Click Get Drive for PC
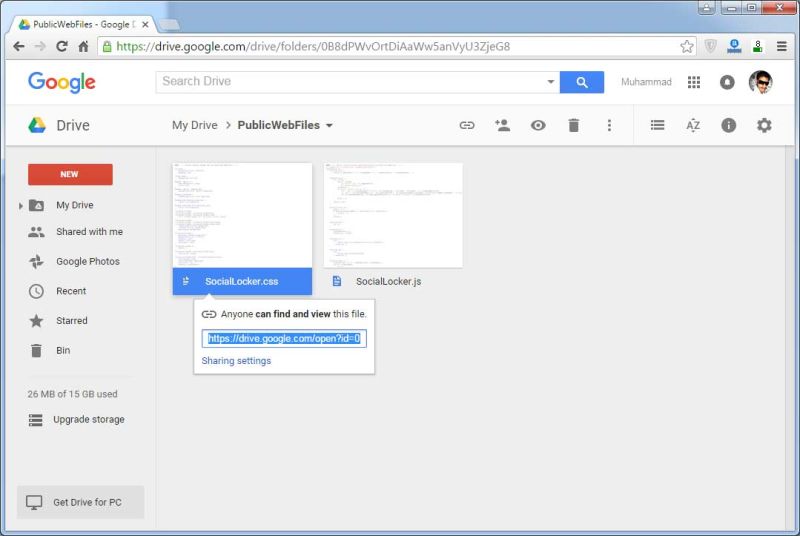 pos(80,502)
